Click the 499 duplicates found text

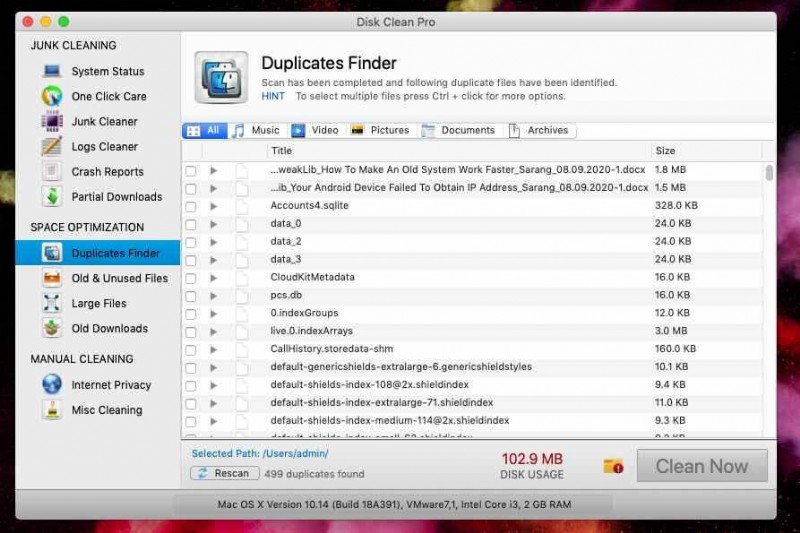pyautogui.click(x=314, y=474)
